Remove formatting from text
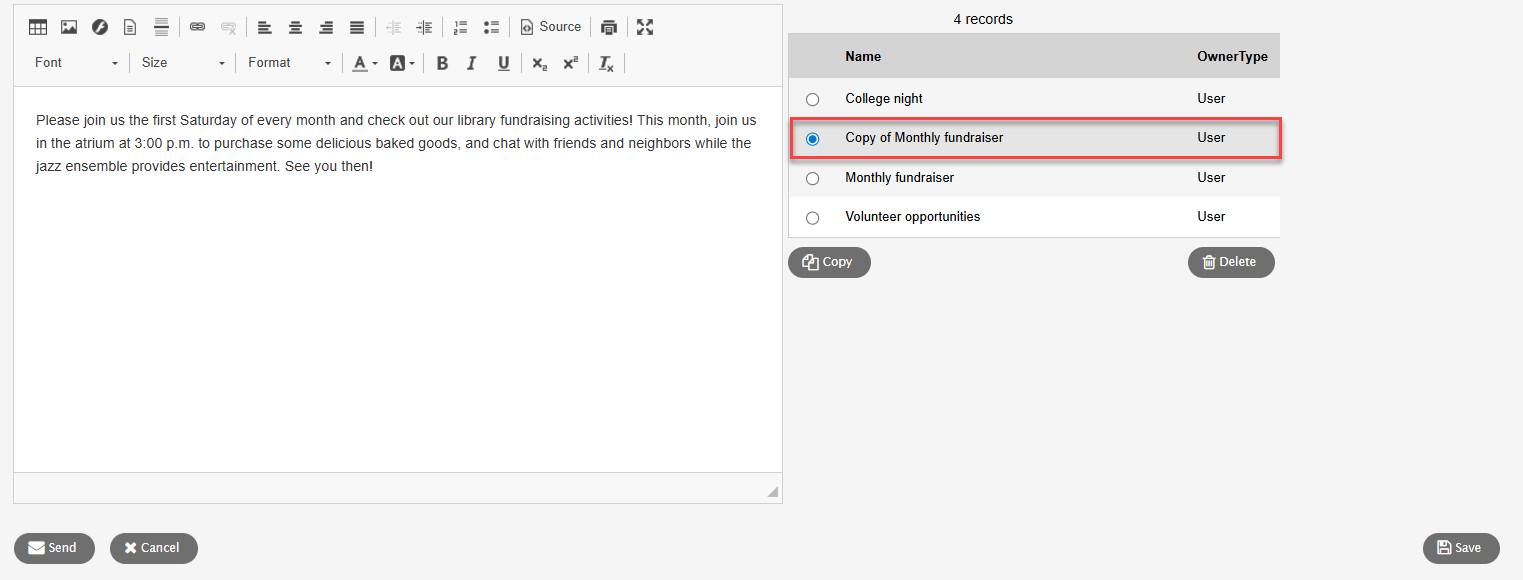 pyautogui.click(x=606, y=62)
